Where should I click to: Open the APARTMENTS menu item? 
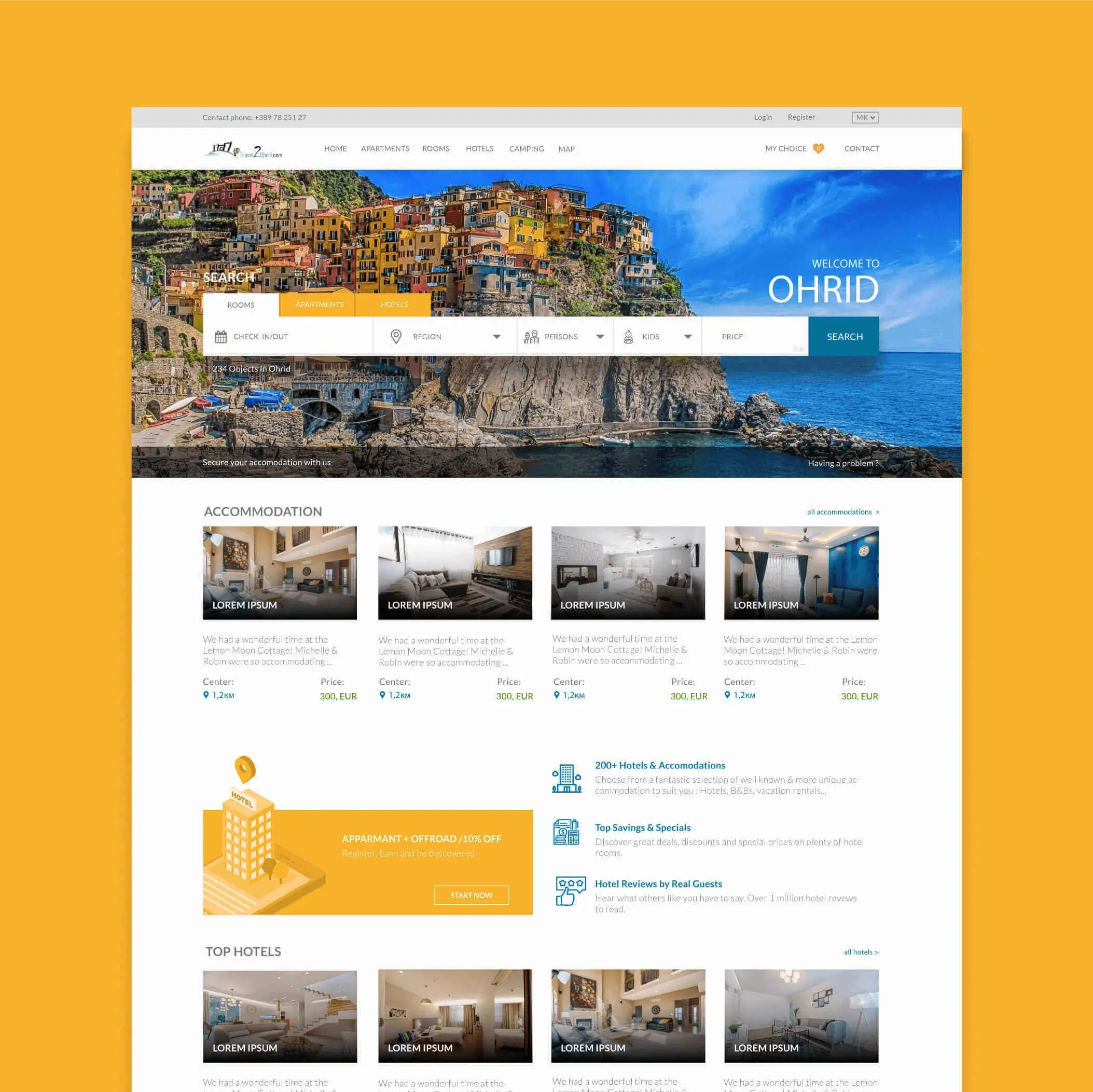pos(385,148)
